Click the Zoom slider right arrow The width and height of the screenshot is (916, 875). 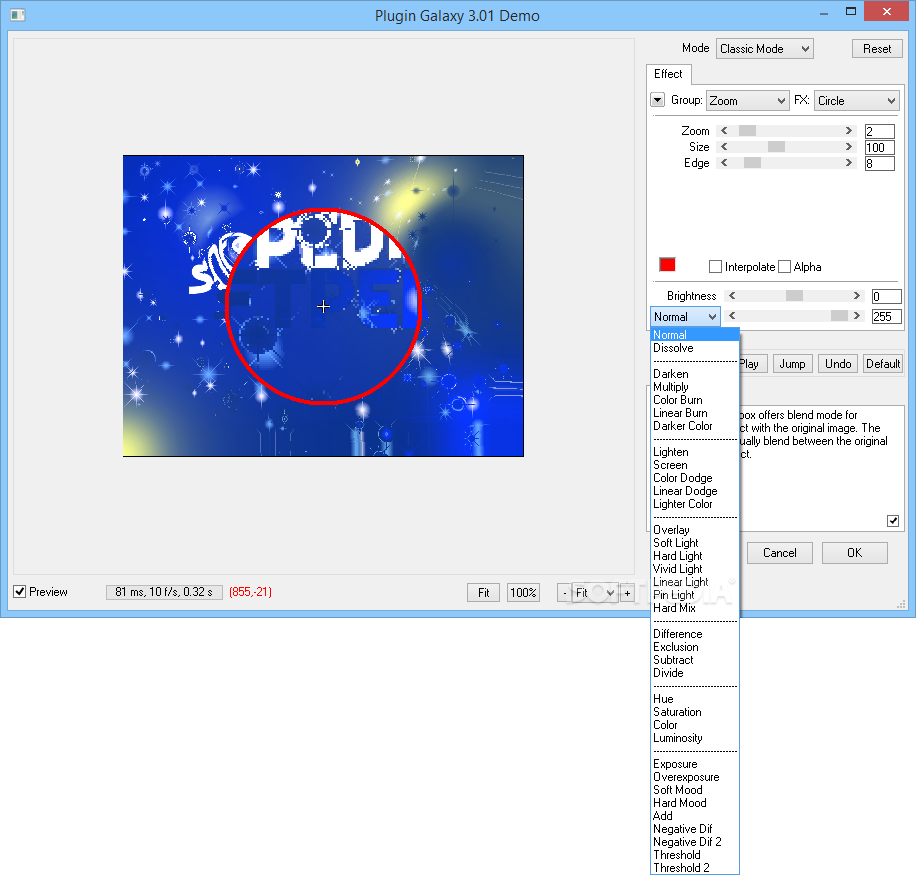tap(849, 131)
